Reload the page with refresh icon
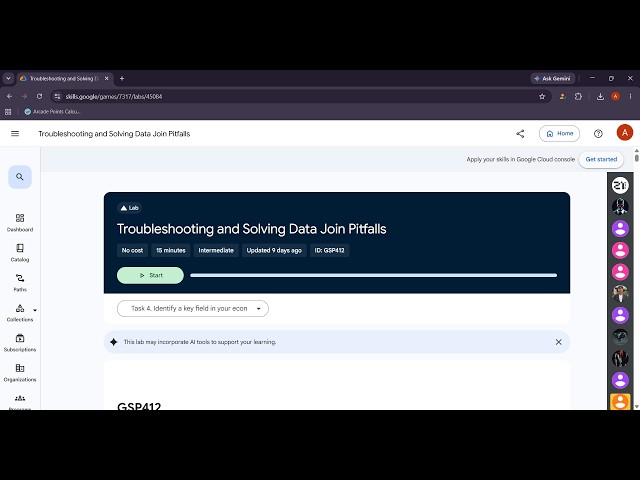Image resolution: width=640 pixels, height=480 pixels. [39, 96]
